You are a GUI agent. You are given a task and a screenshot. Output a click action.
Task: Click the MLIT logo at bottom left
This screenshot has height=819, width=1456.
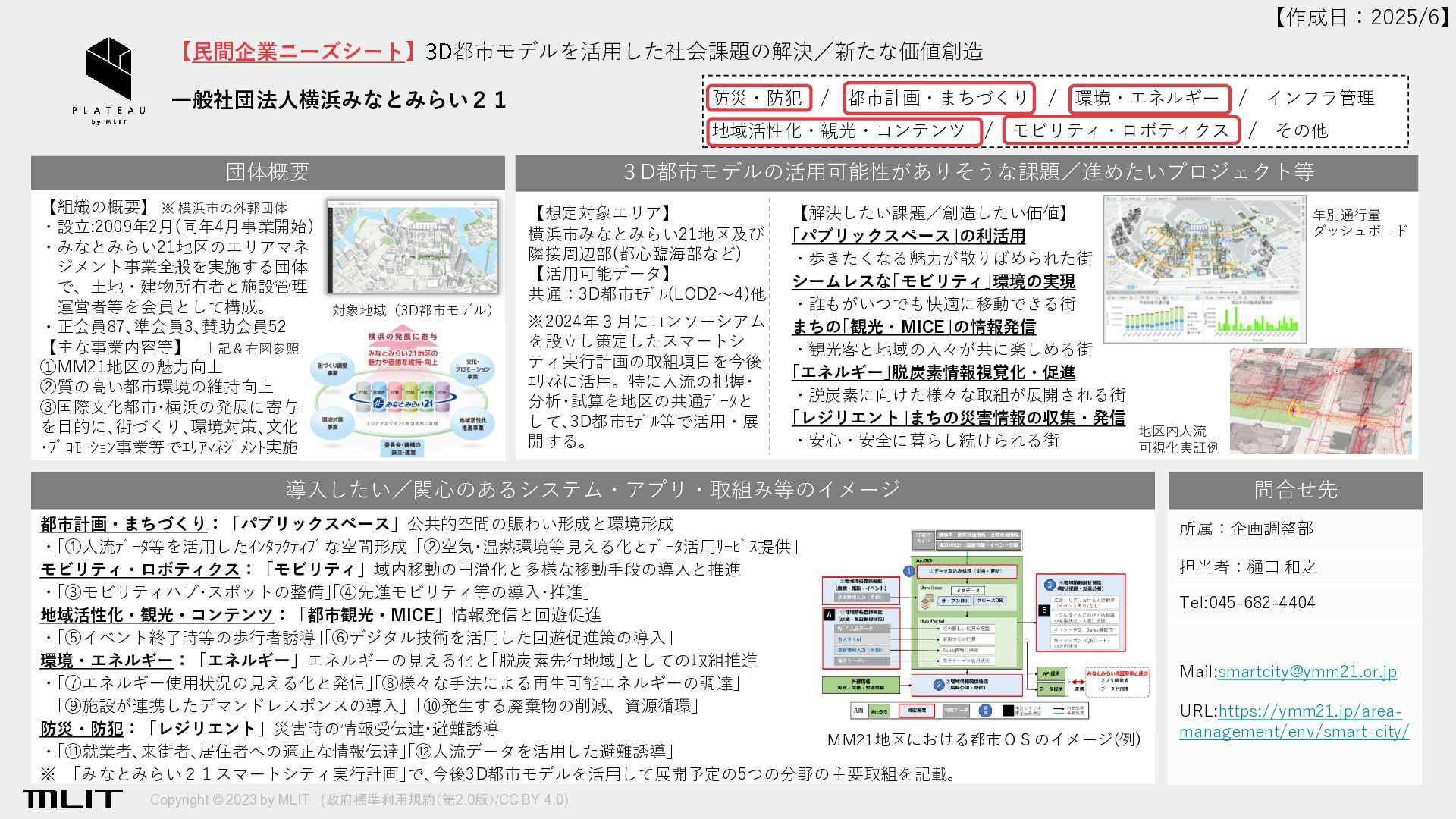tap(72, 799)
